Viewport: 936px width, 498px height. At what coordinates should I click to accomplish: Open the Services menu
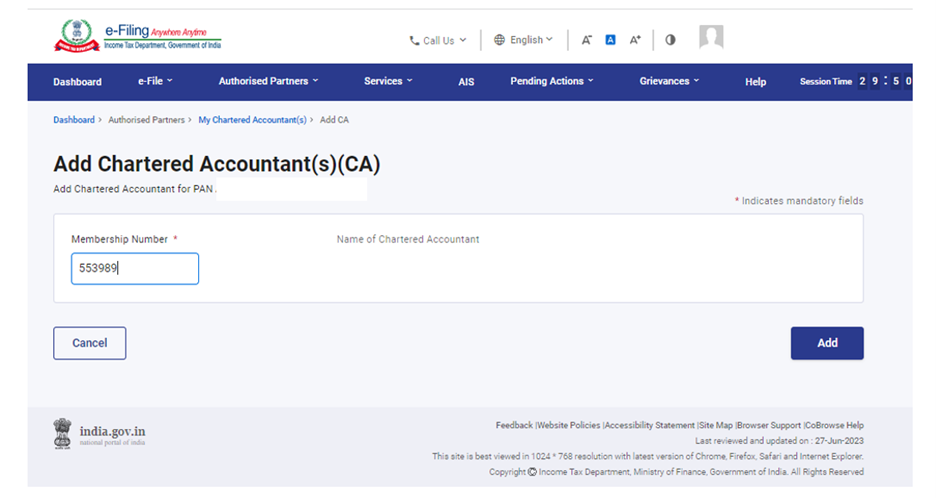(388, 82)
